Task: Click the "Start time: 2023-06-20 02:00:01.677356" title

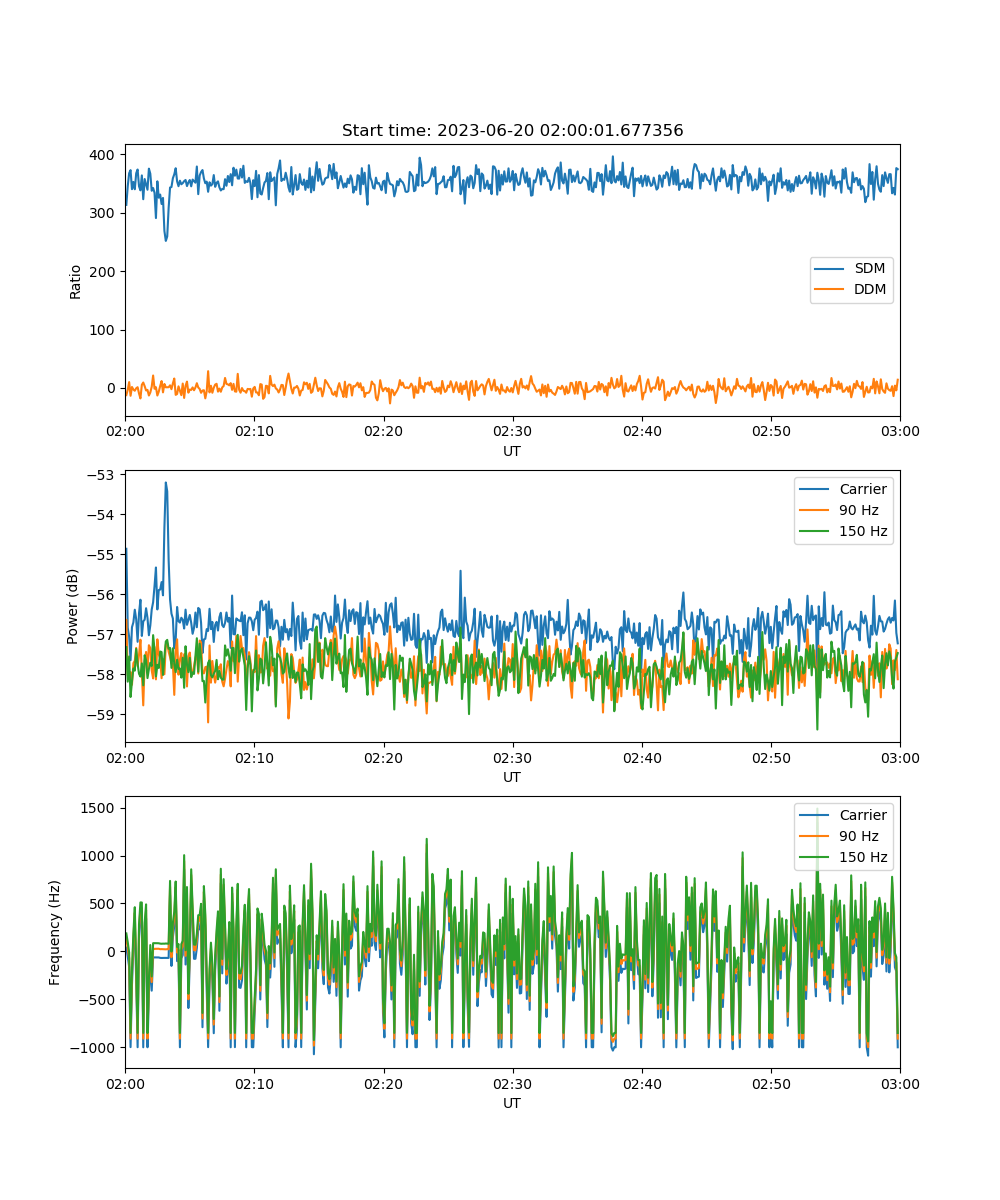Action: click(512, 131)
